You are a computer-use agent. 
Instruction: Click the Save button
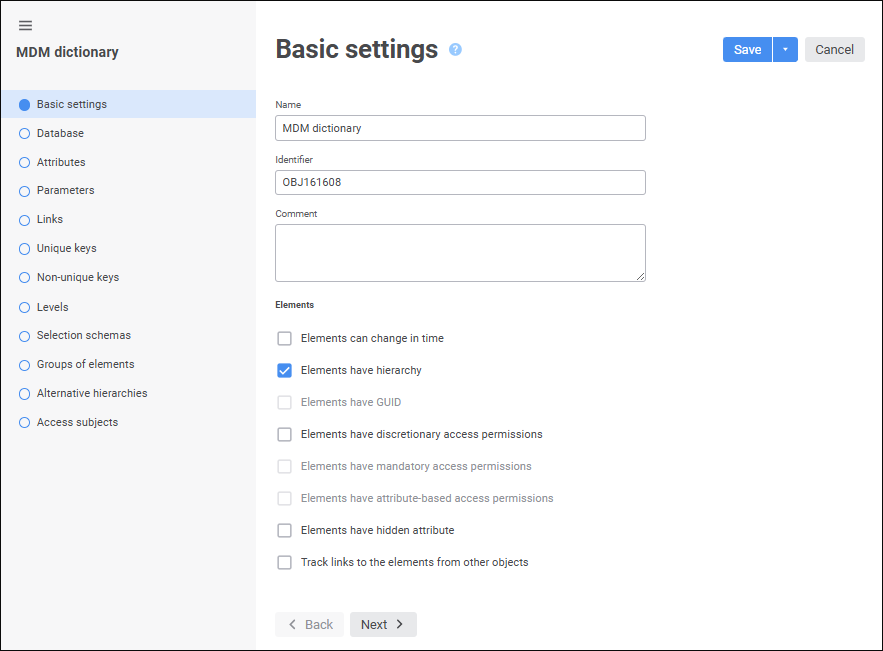[747, 50]
